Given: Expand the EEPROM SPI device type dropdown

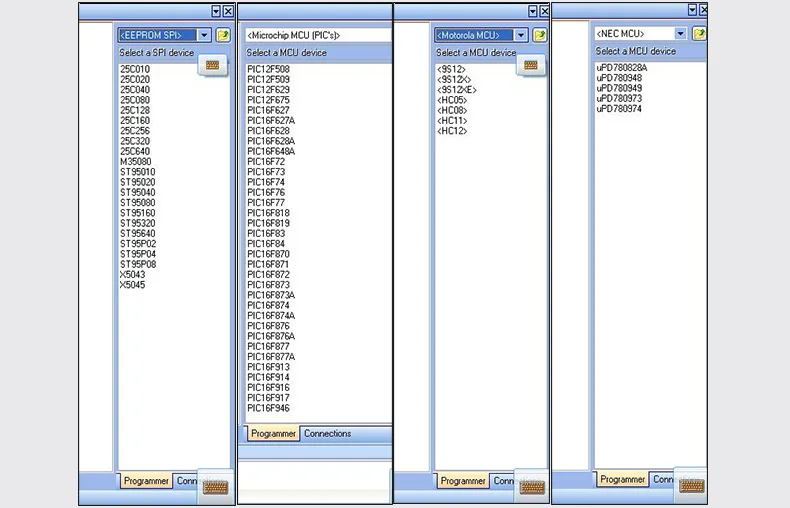Looking at the screenshot, I should (x=204, y=35).
